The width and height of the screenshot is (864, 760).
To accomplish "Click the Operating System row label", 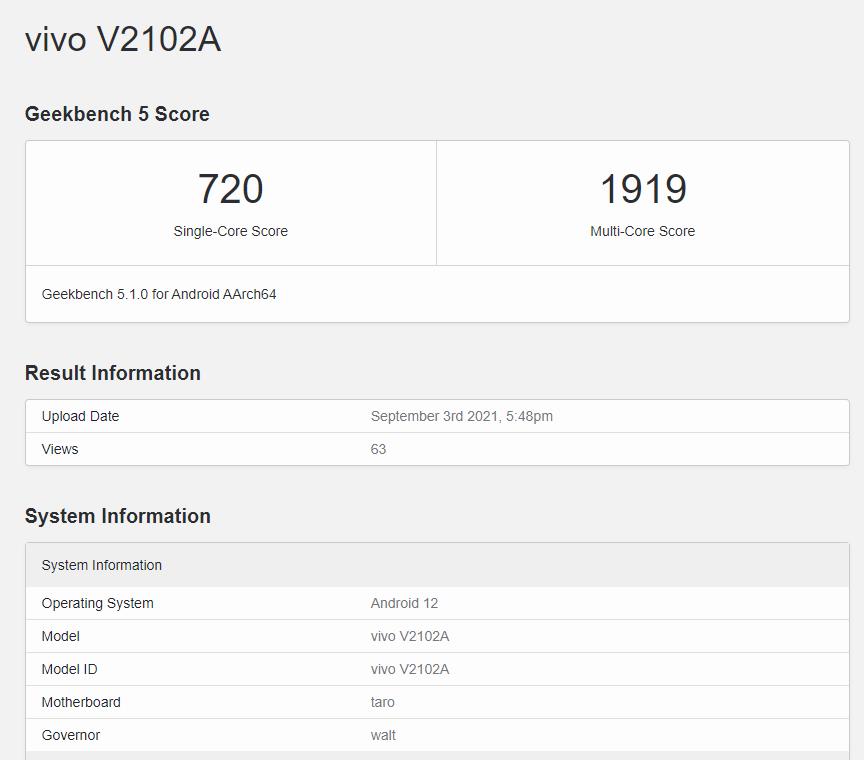I will point(98,603).
